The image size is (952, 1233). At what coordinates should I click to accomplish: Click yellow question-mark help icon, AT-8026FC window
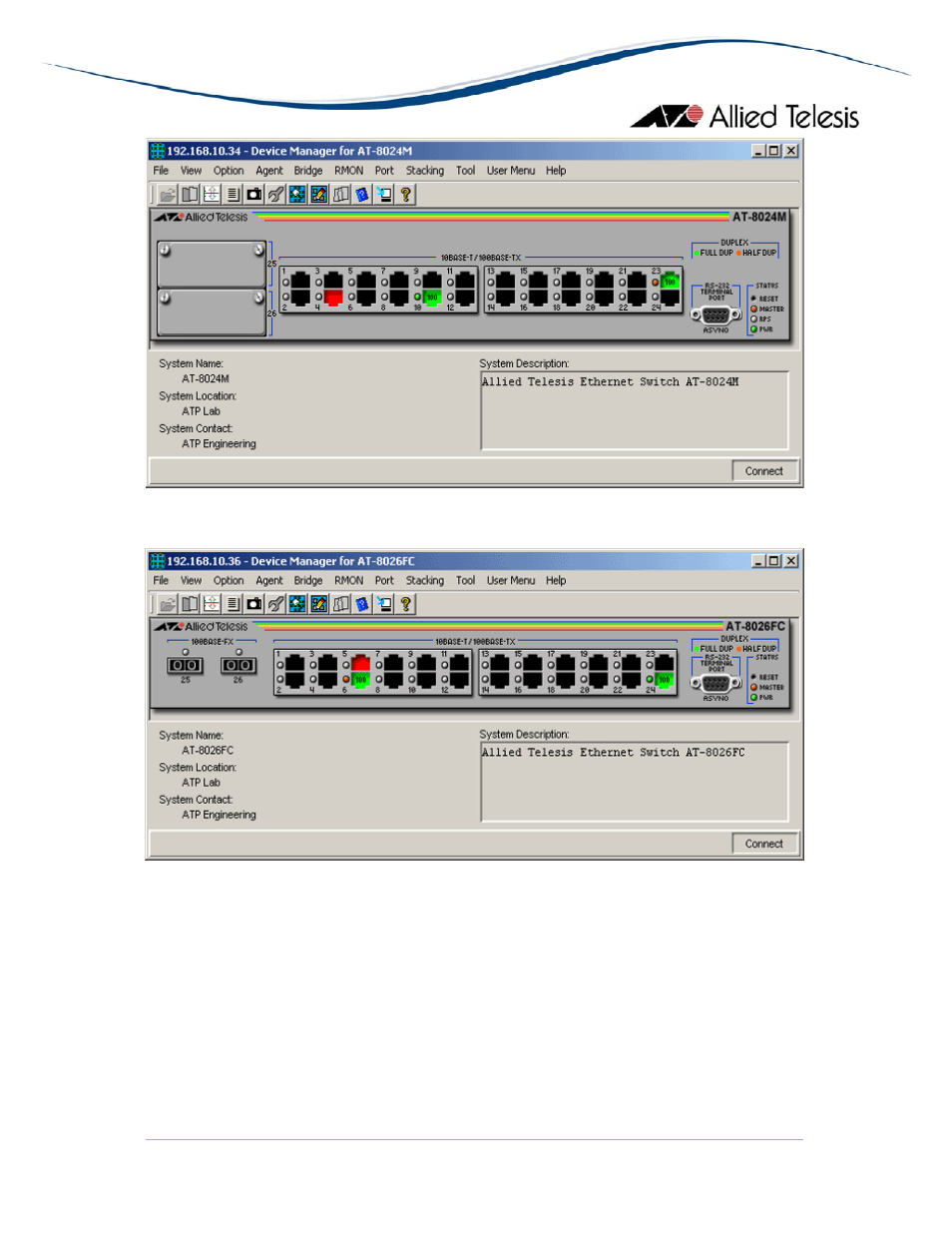pyautogui.click(x=406, y=604)
